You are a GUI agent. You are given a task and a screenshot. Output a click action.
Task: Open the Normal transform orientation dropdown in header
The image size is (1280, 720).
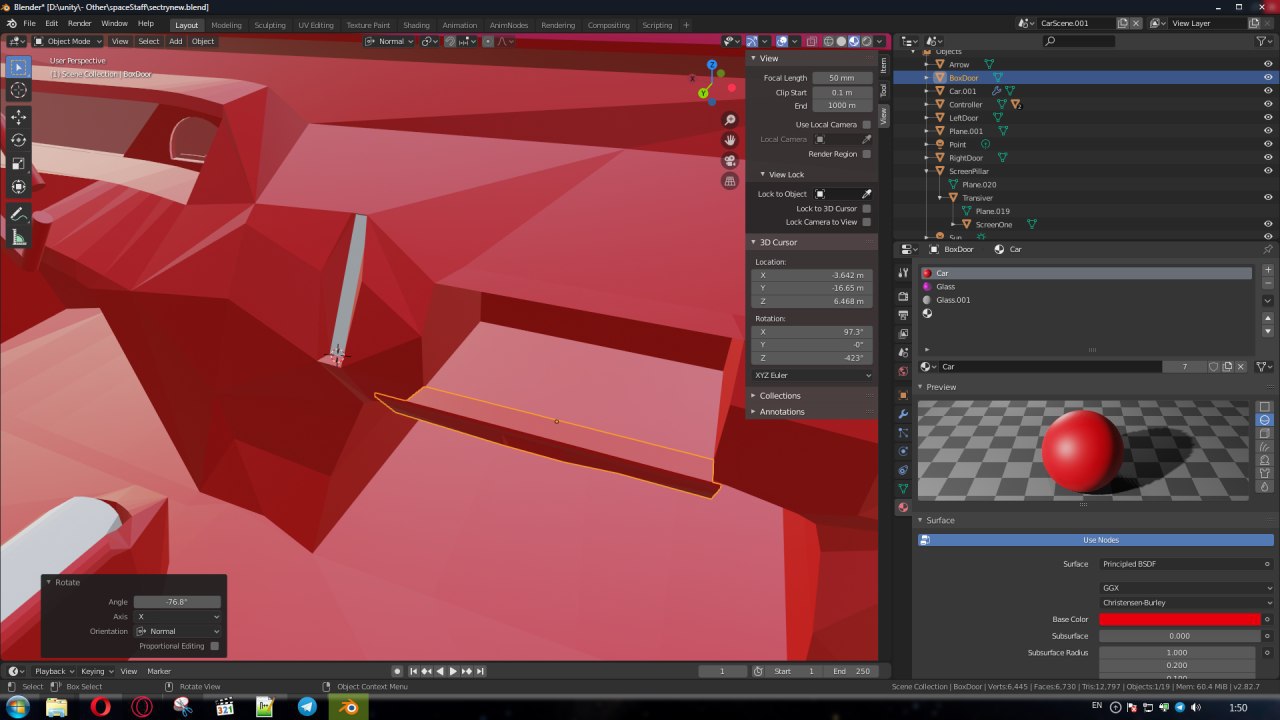click(x=390, y=41)
